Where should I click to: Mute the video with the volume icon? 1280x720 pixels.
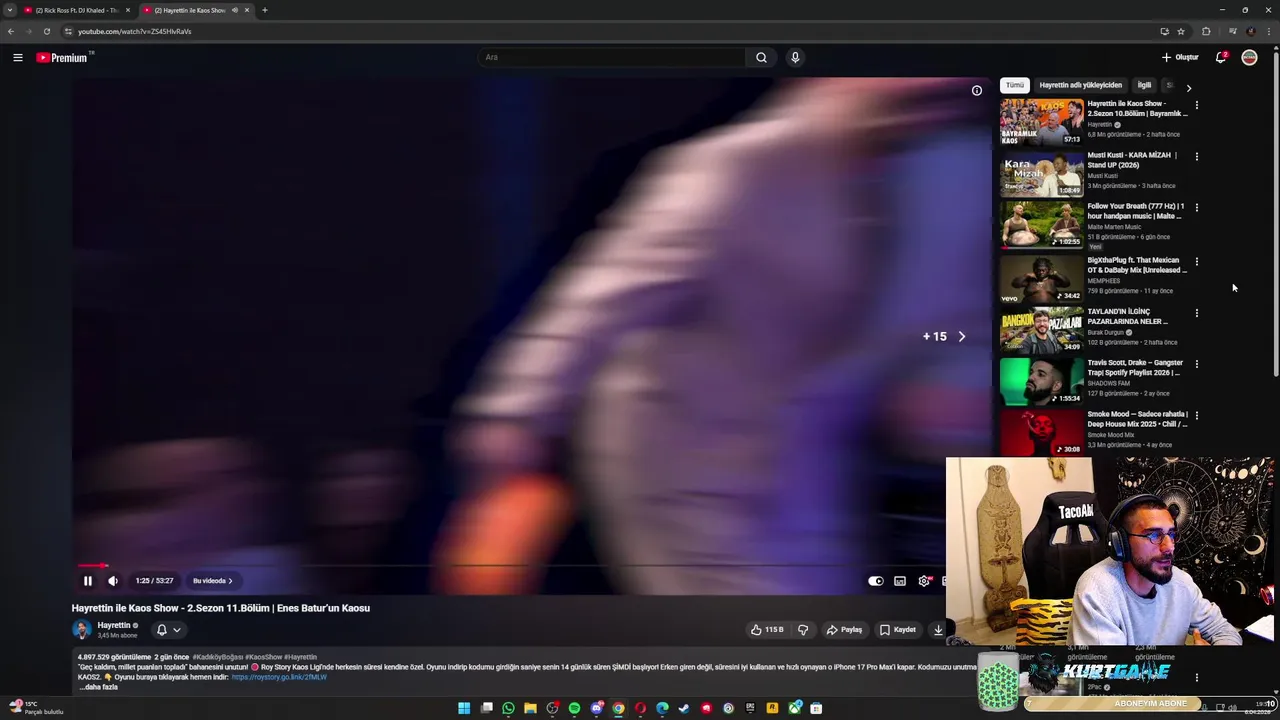click(x=113, y=581)
